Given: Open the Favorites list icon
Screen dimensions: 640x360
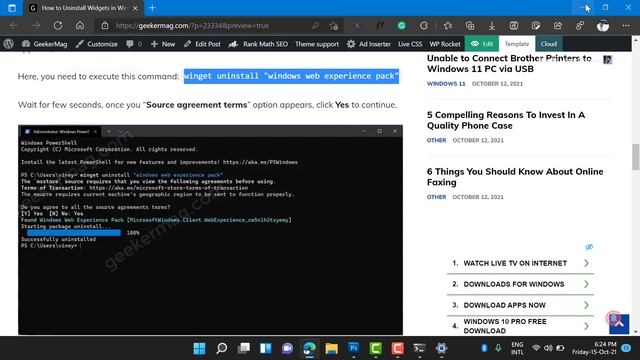Looking at the screenshot, I should pyautogui.click(x=448, y=26).
